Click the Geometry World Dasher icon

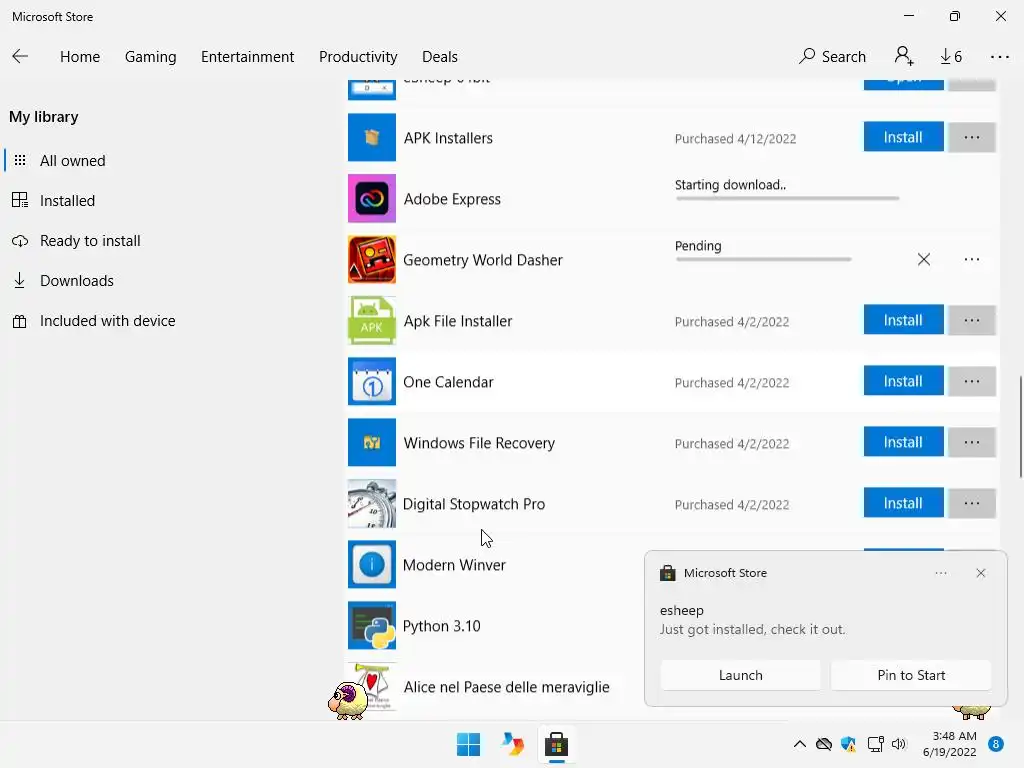tap(372, 259)
